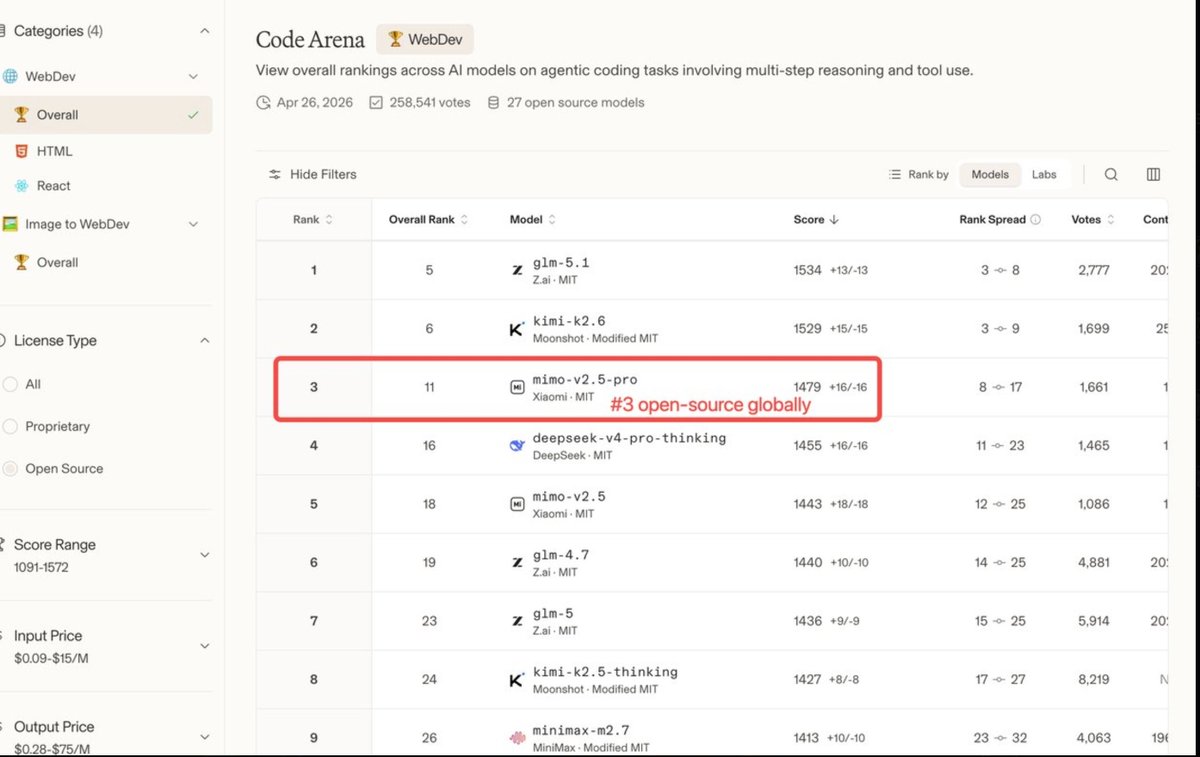Open the kimi-k2.5-thinking model link
The height and width of the screenshot is (757, 1200).
click(605, 672)
